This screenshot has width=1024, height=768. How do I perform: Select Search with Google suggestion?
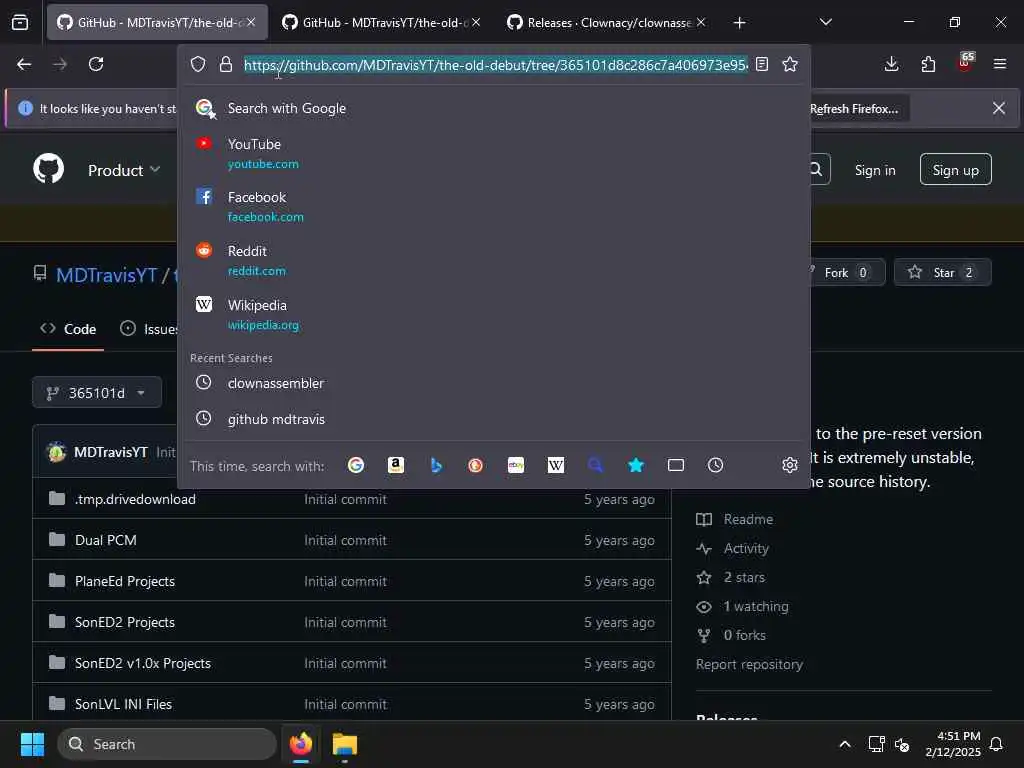click(493, 108)
